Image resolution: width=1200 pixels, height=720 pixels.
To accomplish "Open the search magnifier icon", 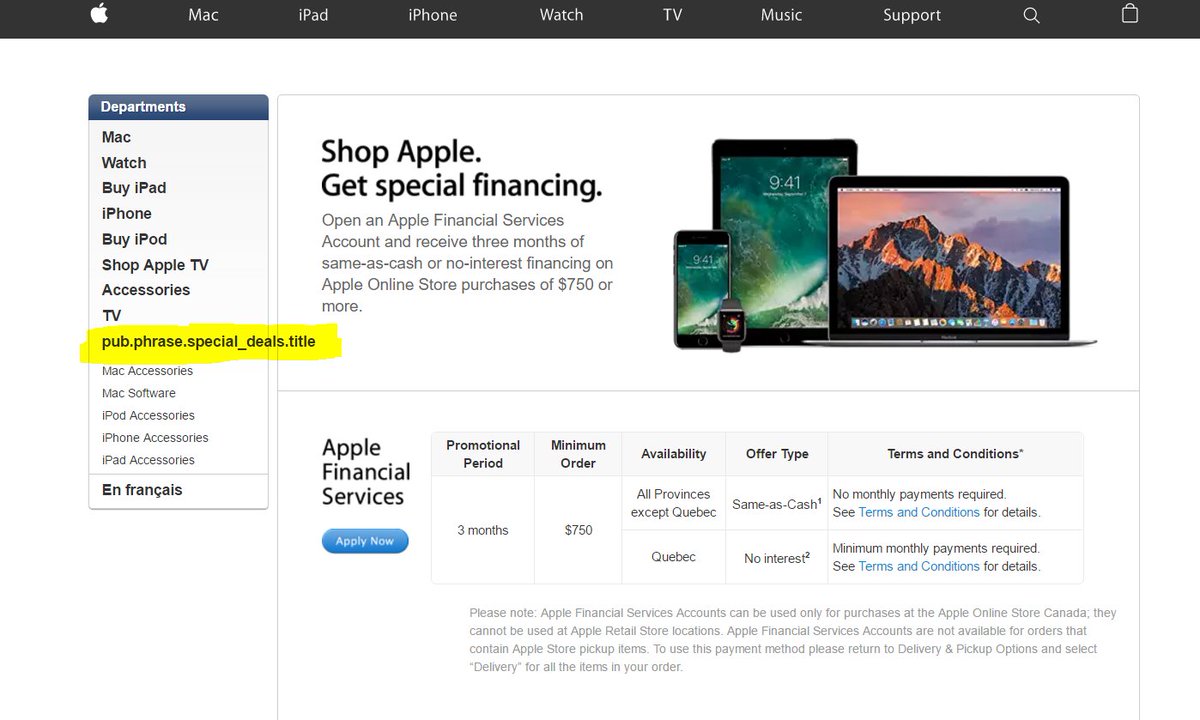I will point(1031,16).
